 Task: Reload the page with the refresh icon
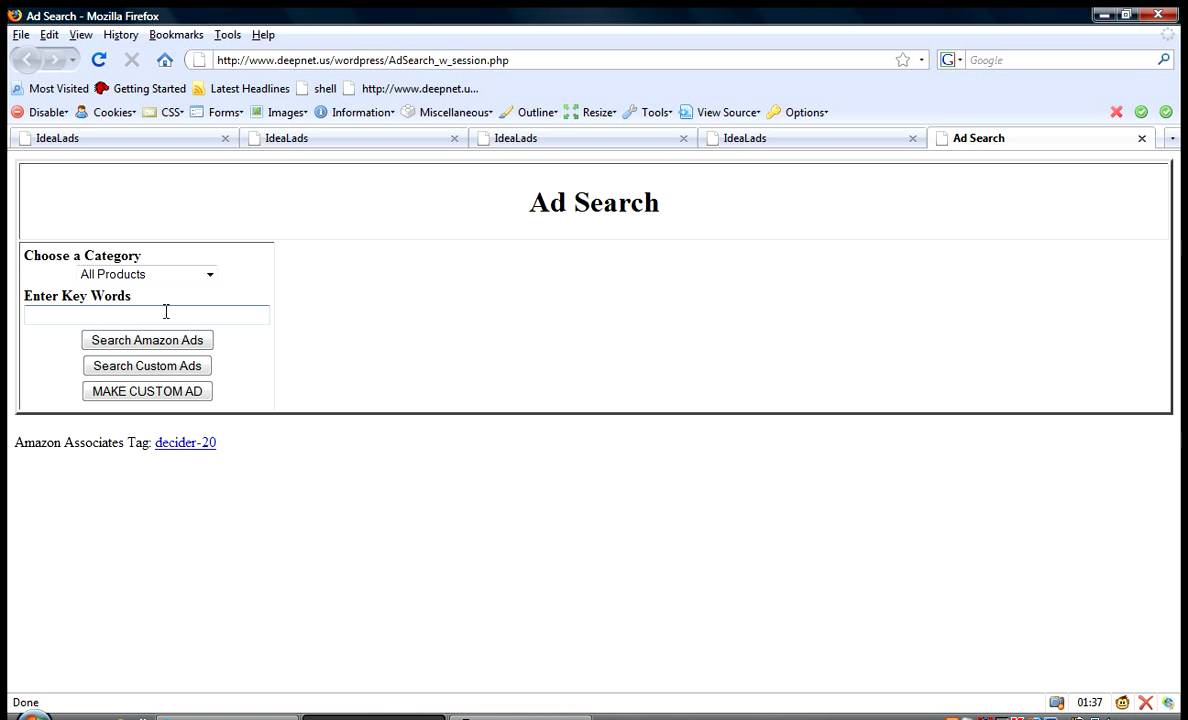(98, 60)
